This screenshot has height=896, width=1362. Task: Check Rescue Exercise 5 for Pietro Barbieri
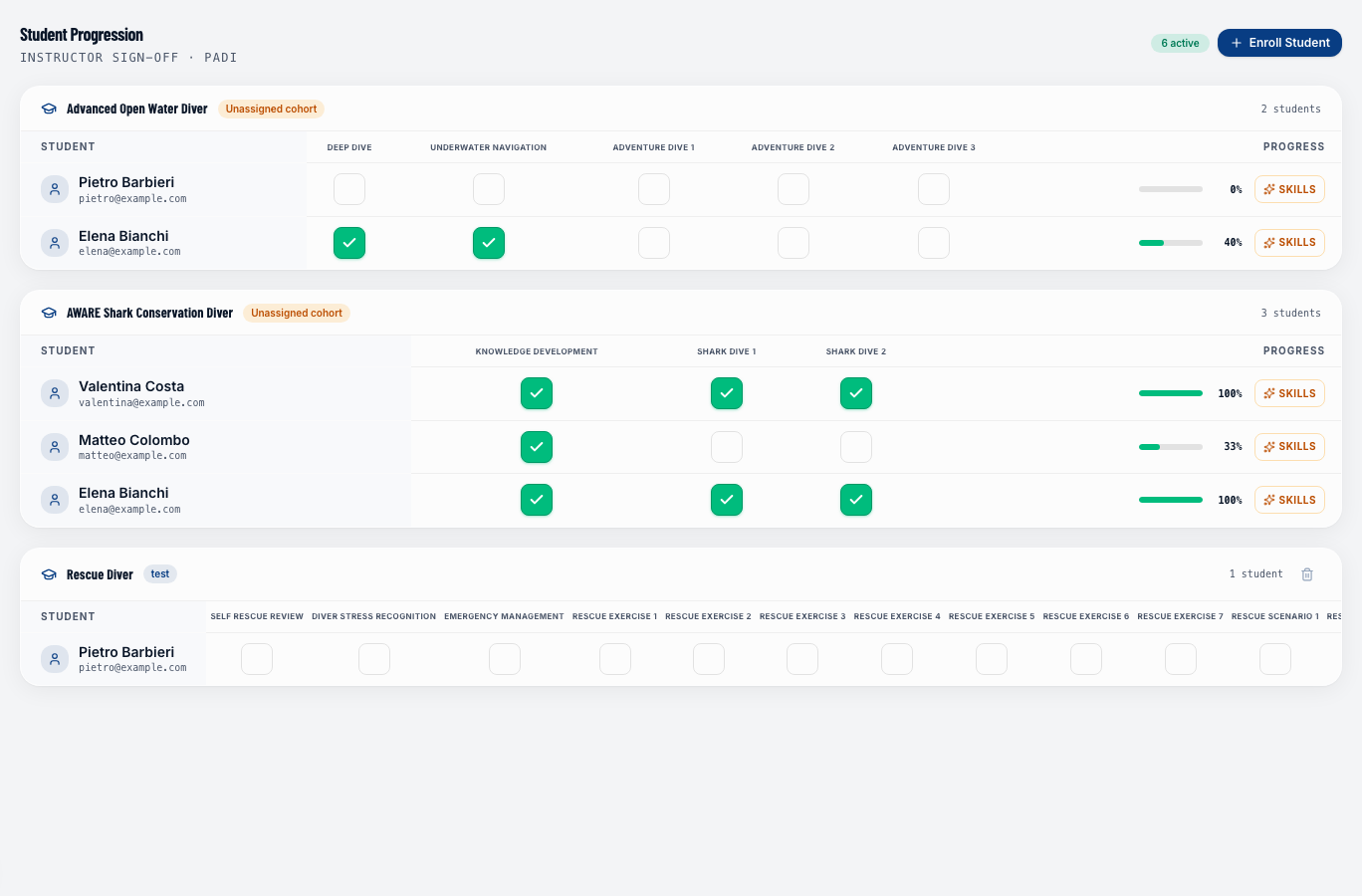click(x=992, y=659)
